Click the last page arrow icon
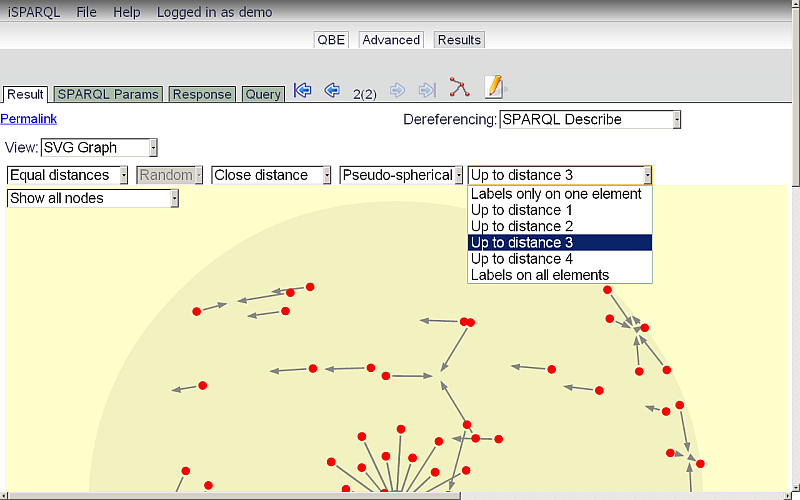The height and width of the screenshot is (500, 800). tap(427, 90)
